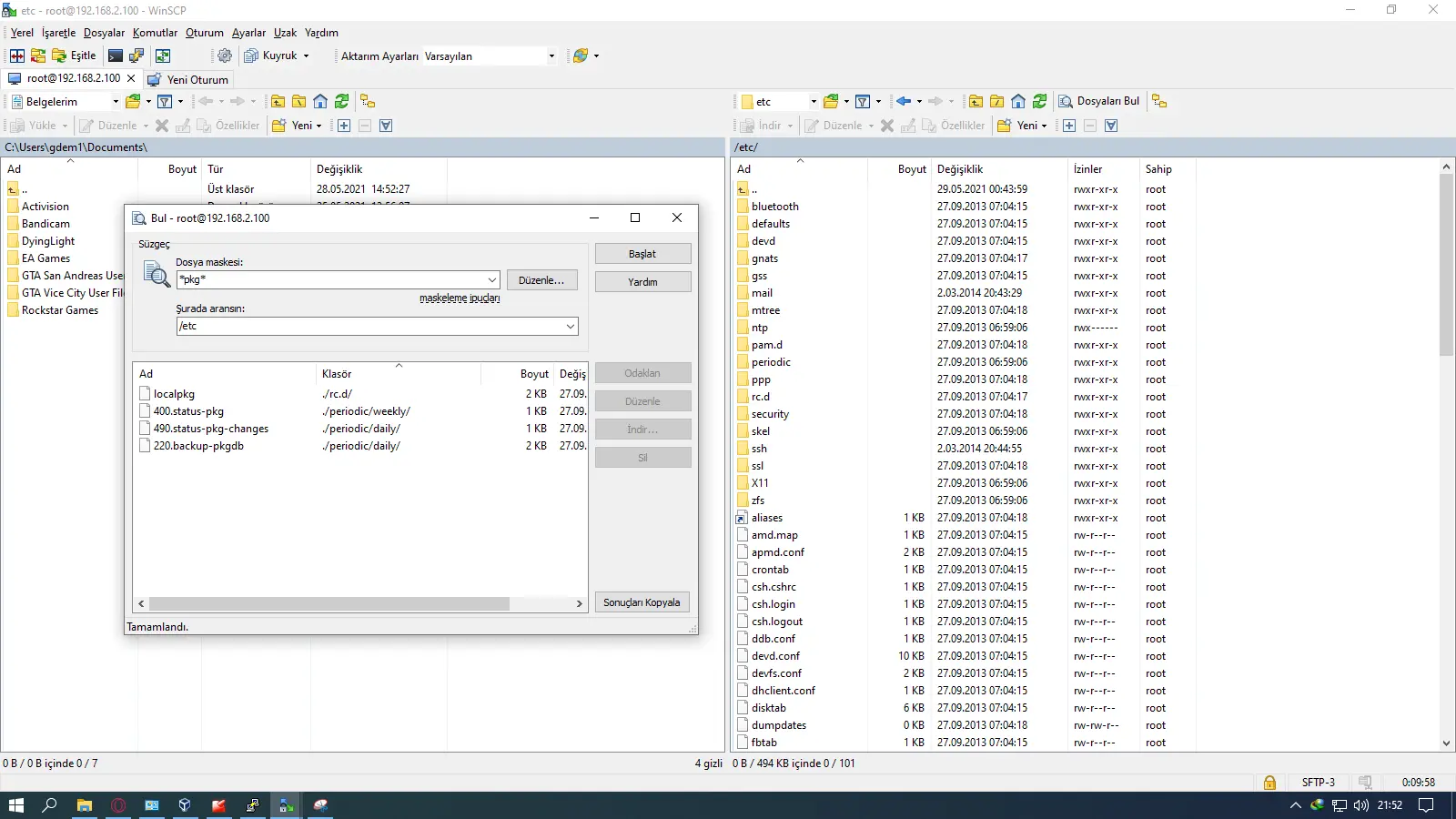The image size is (1456, 819).
Task: Click remote panel home directory icon
Action: pyautogui.click(x=1018, y=101)
